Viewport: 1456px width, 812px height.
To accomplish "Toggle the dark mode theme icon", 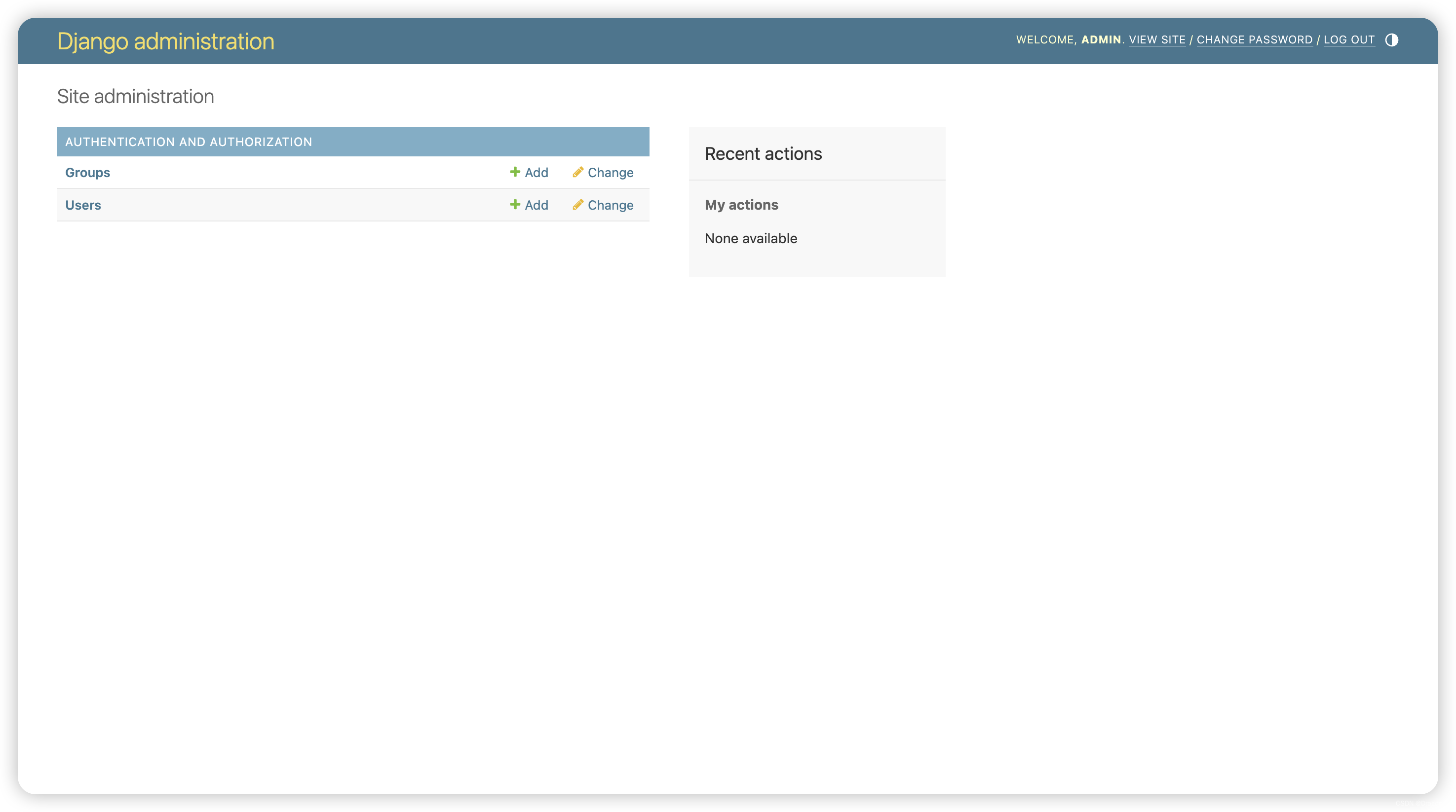I will (1392, 40).
